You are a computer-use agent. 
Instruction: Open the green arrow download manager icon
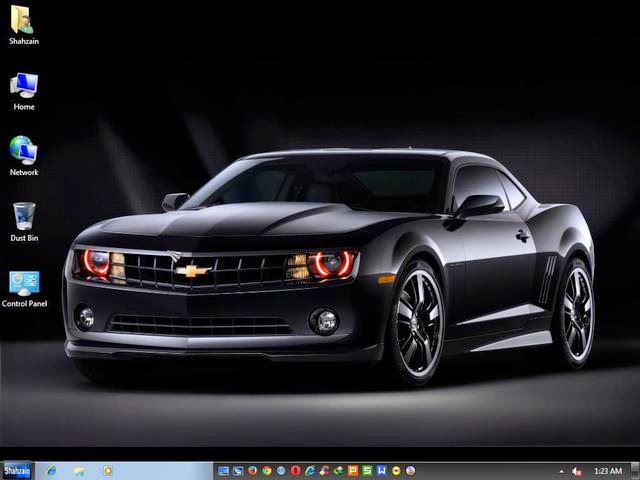[339, 471]
